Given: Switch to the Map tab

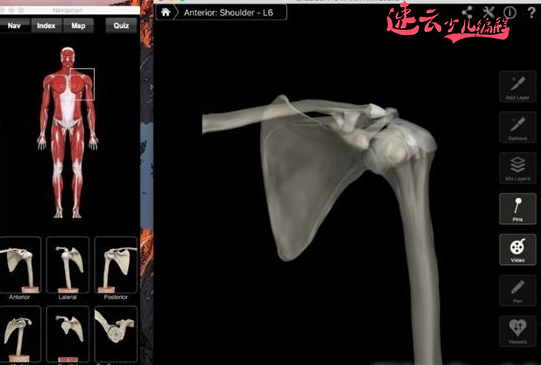Looking at the screenshot, I should coord(78,26).
